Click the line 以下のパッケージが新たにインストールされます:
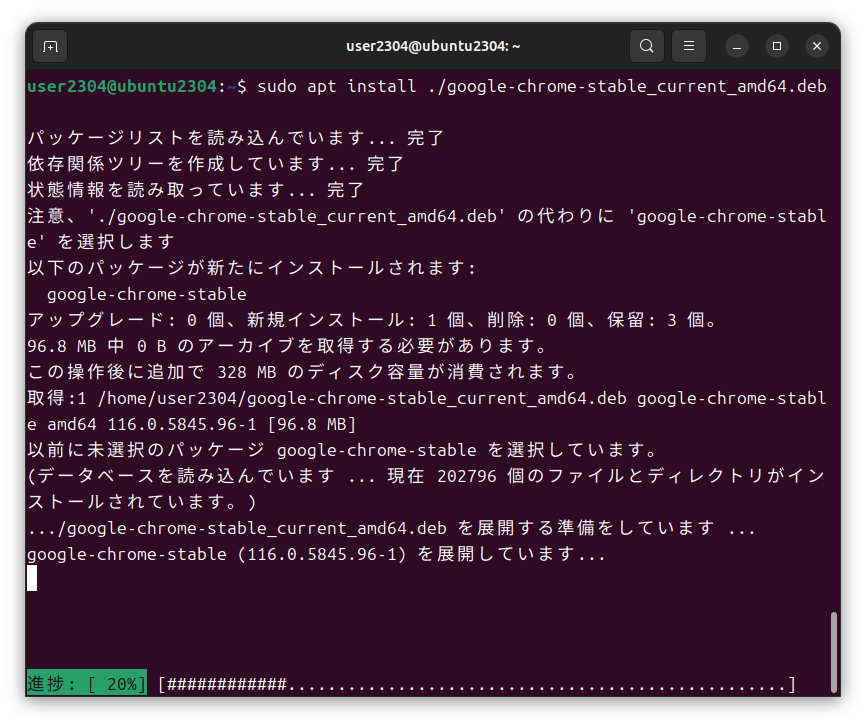The height and width of the screenshot is (725, 866). pos(251,268)
